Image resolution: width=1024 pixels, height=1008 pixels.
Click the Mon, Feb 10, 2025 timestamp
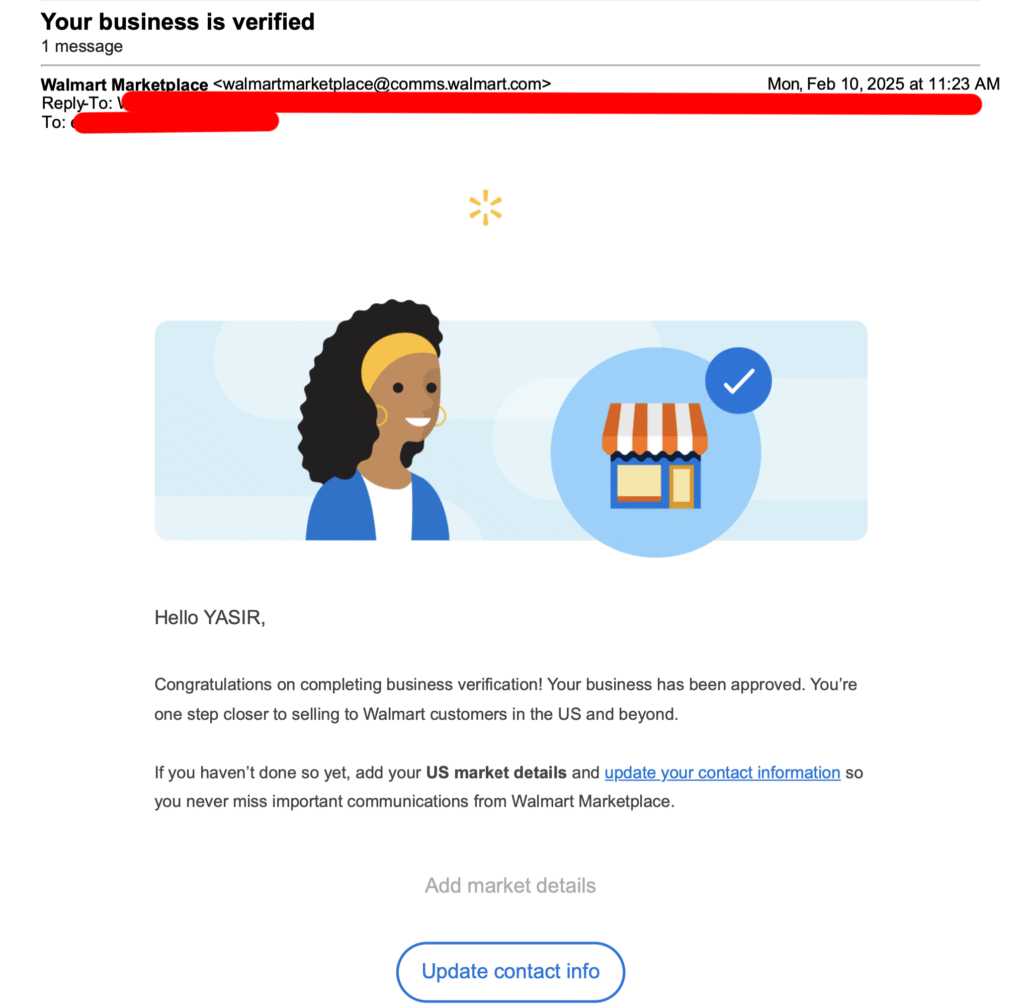tap(883, 84)
